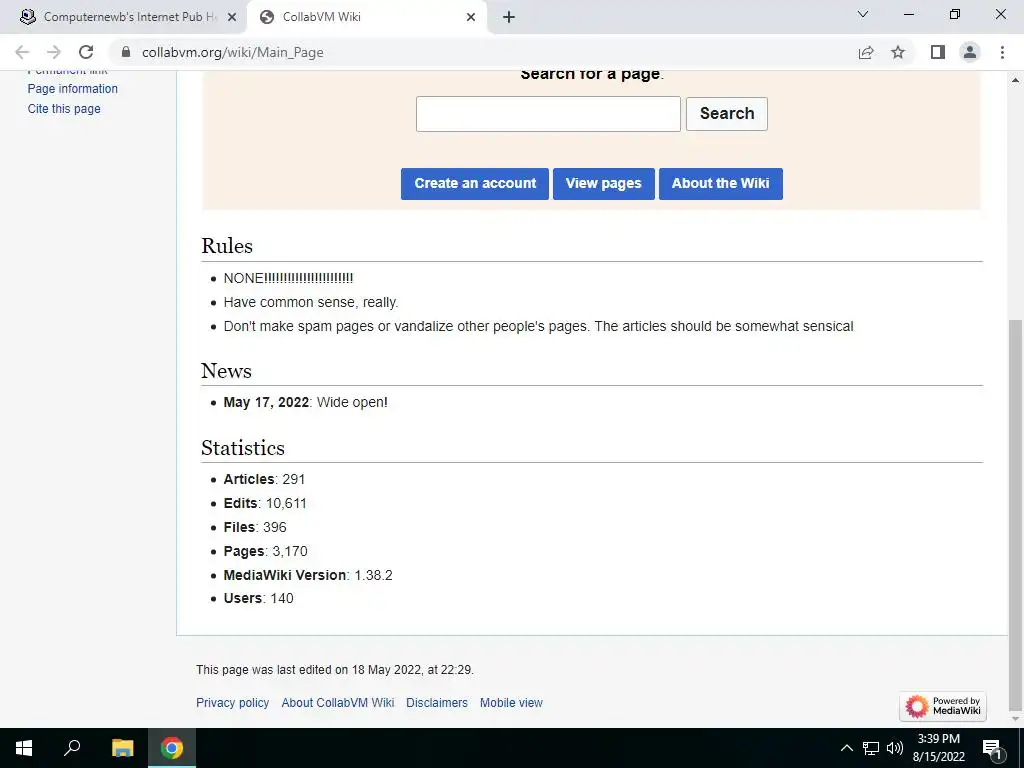Image resolution: width=1024 pixels, height=768 pixels.
Task: Open the Chrome profile avatar
Action: tap(970, 52)
